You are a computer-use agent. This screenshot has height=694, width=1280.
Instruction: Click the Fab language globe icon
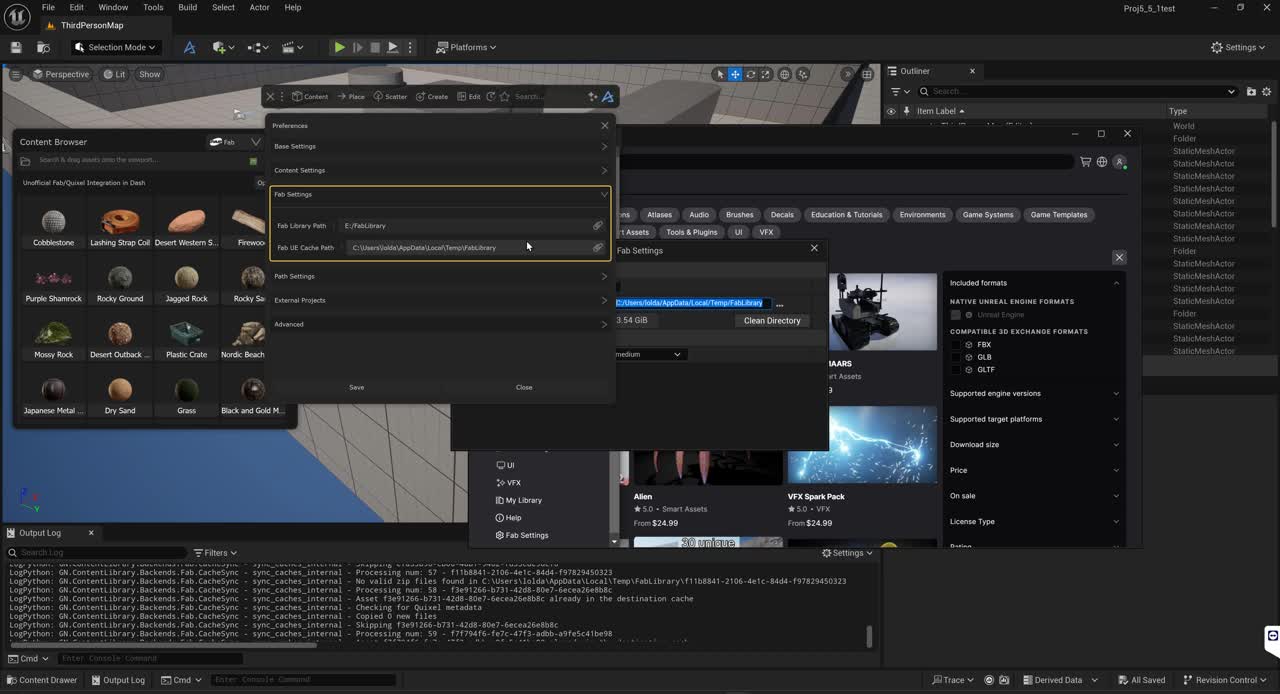(x=1102, y=161)
